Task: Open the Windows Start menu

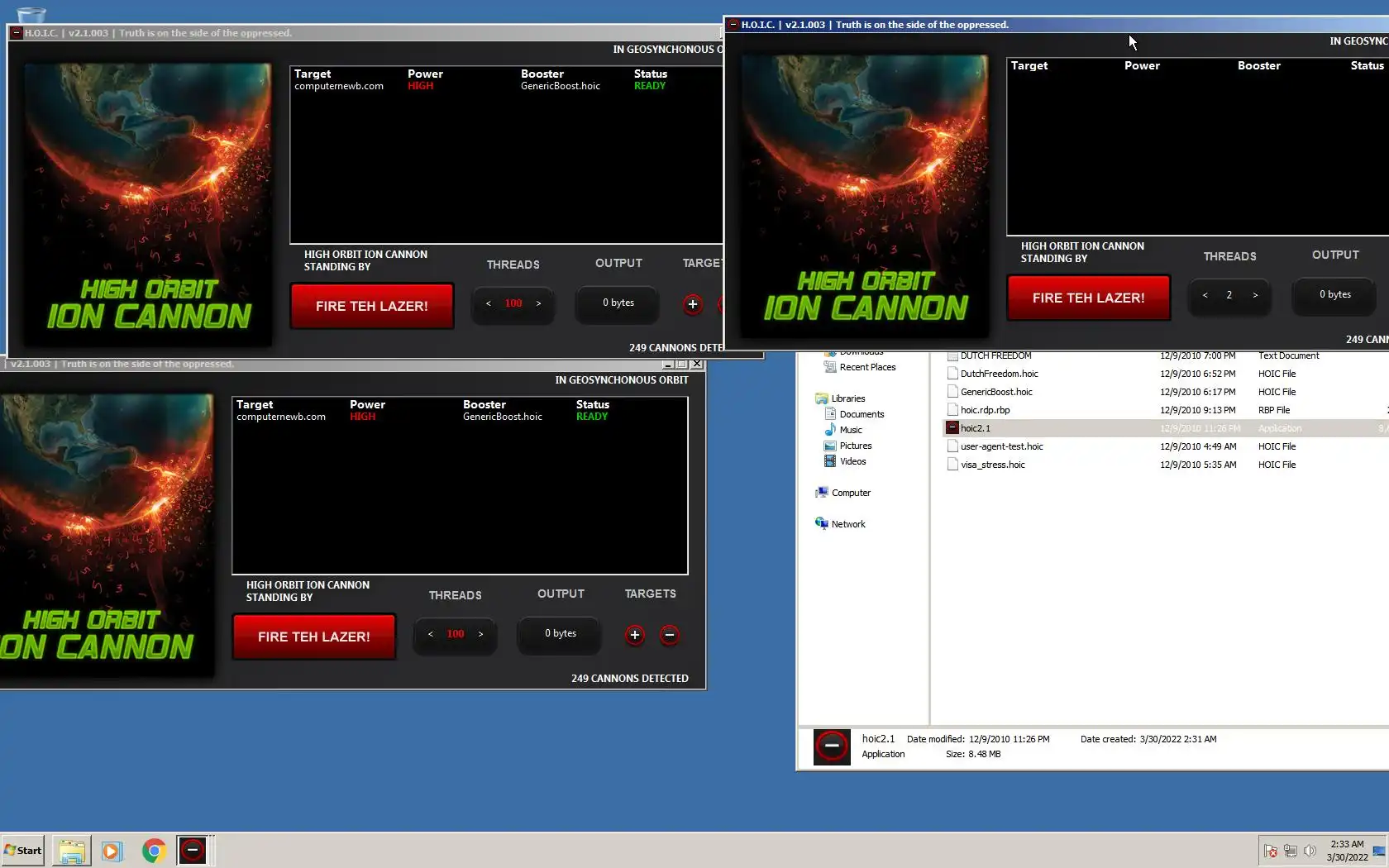Action: 23,850
